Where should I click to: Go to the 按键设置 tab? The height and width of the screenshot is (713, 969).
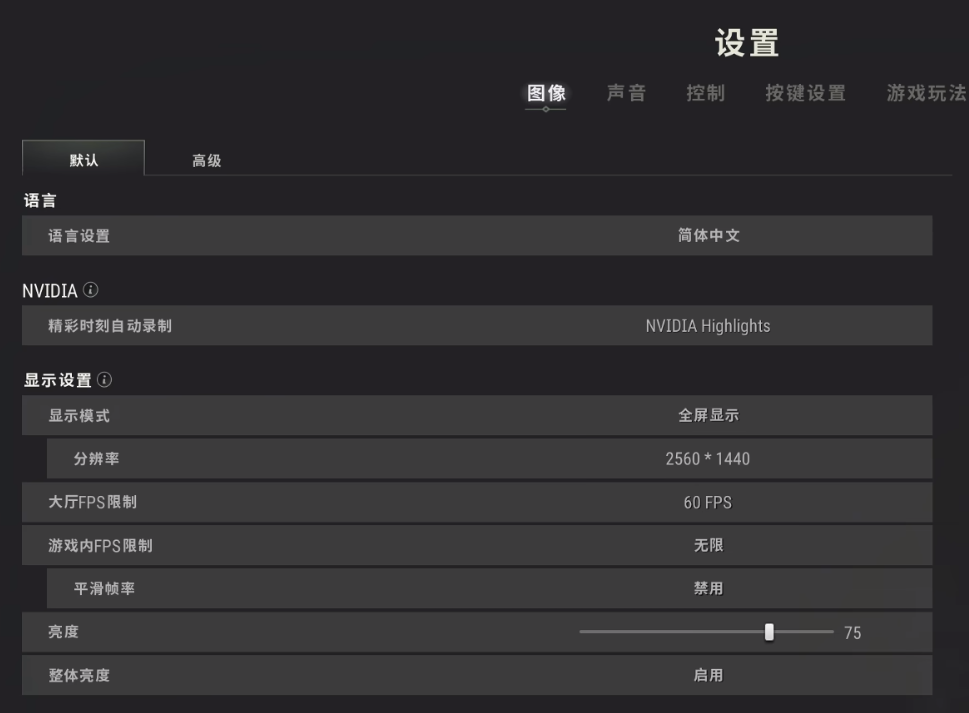[805, 93]
